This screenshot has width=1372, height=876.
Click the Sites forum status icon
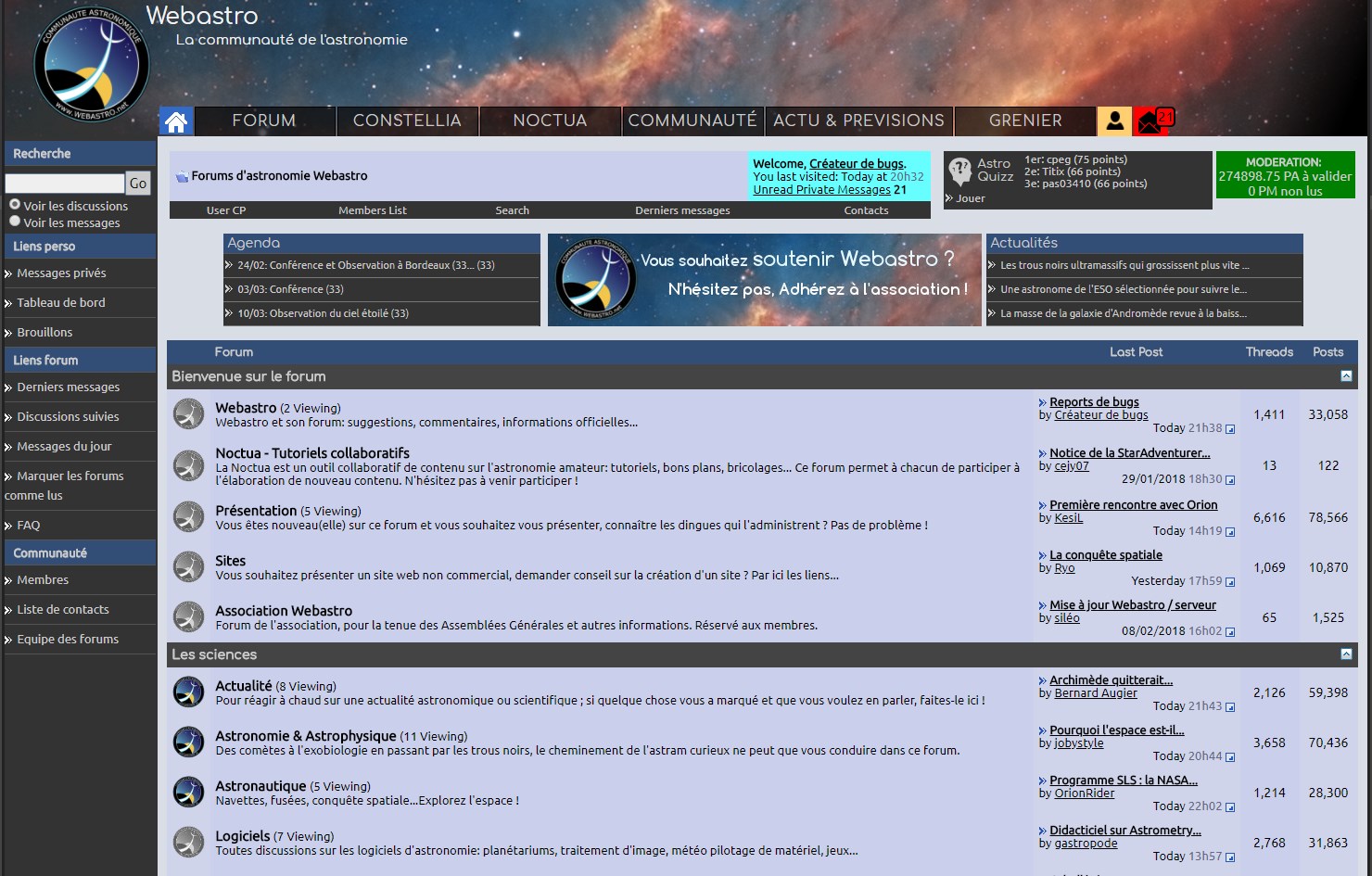[x=189, y=567]
